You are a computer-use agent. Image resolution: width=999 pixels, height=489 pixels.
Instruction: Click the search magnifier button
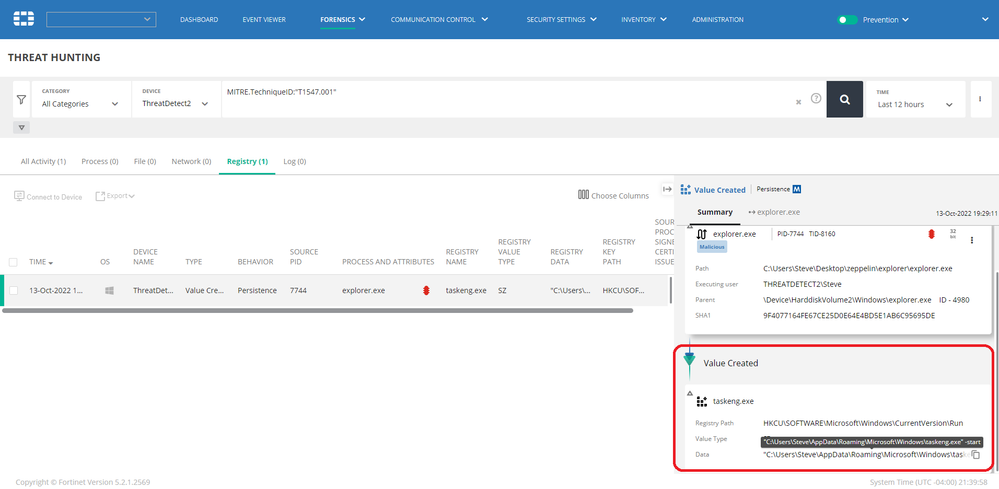844,99
